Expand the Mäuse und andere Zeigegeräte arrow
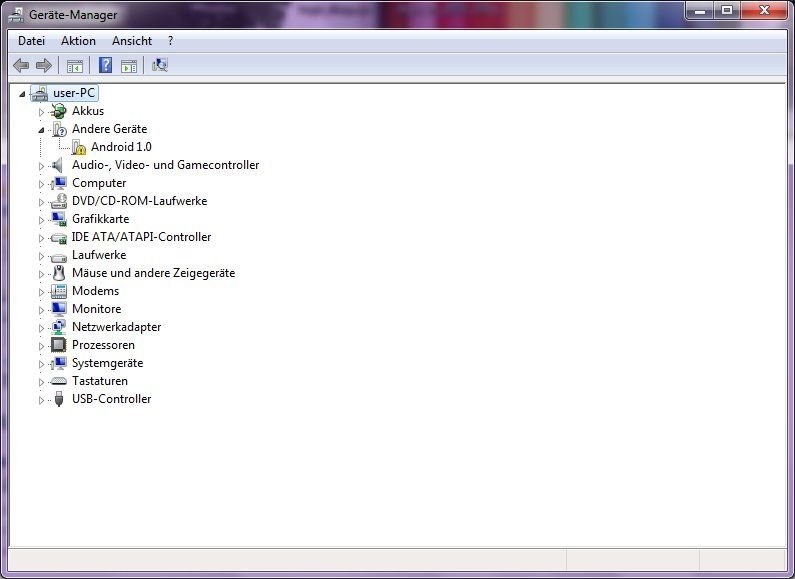795x579 pixels. coord(42,274)
